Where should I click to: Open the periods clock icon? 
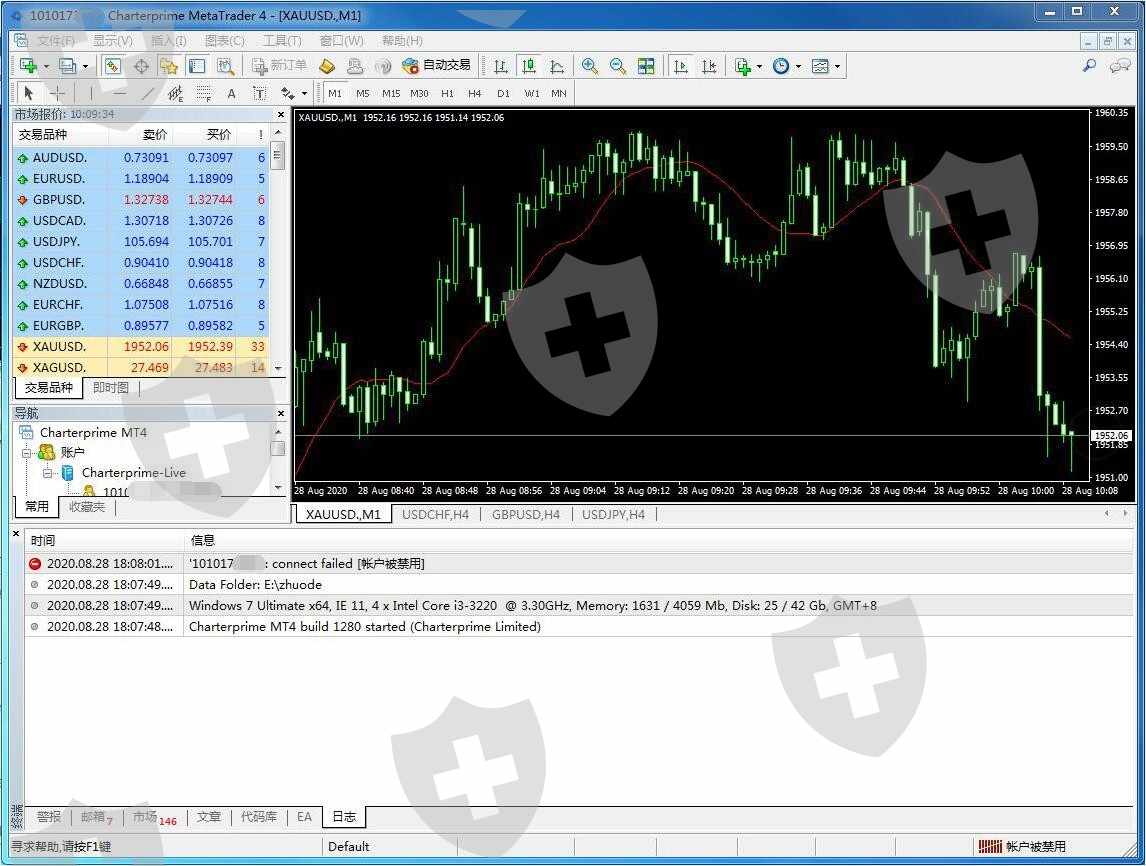click(781, 66)
